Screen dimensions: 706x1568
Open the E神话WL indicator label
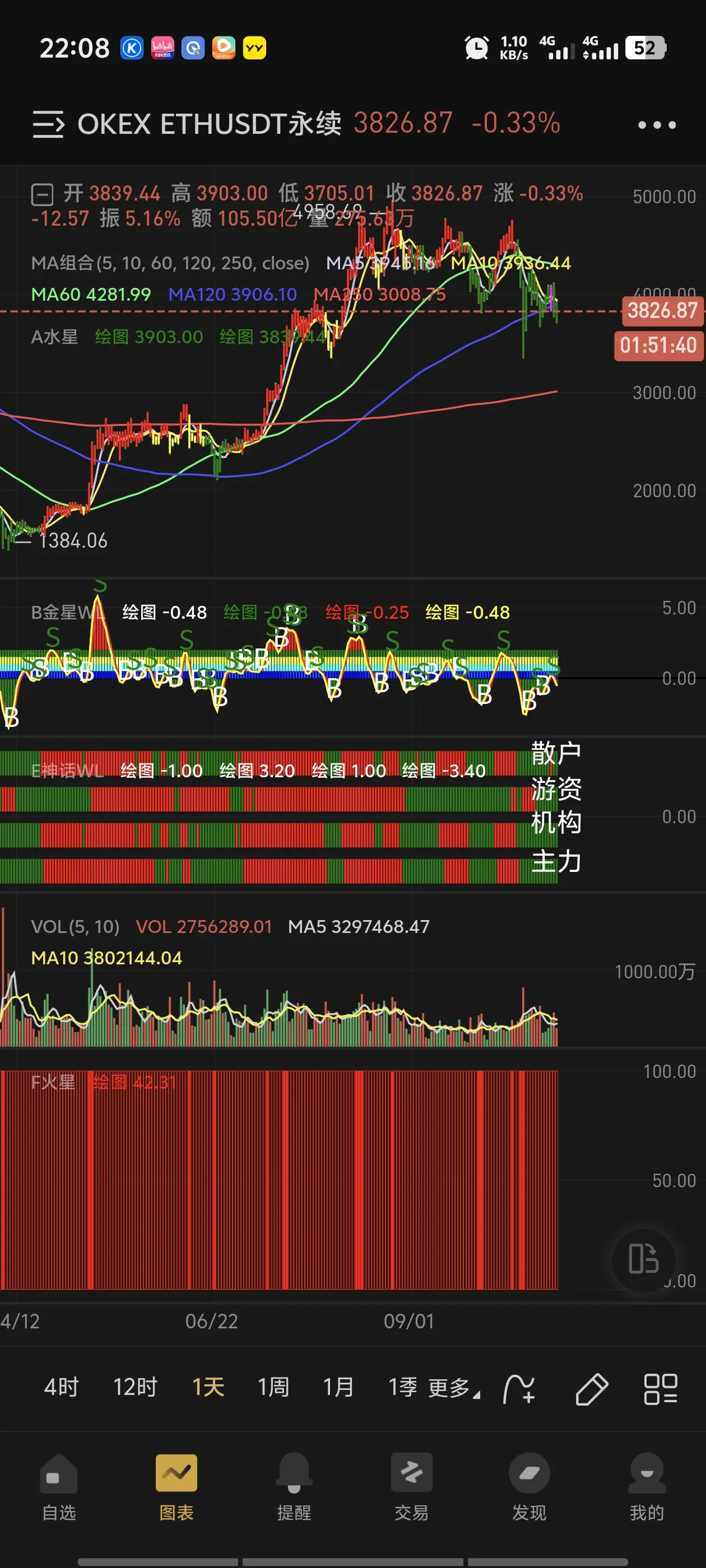(67, 771)
